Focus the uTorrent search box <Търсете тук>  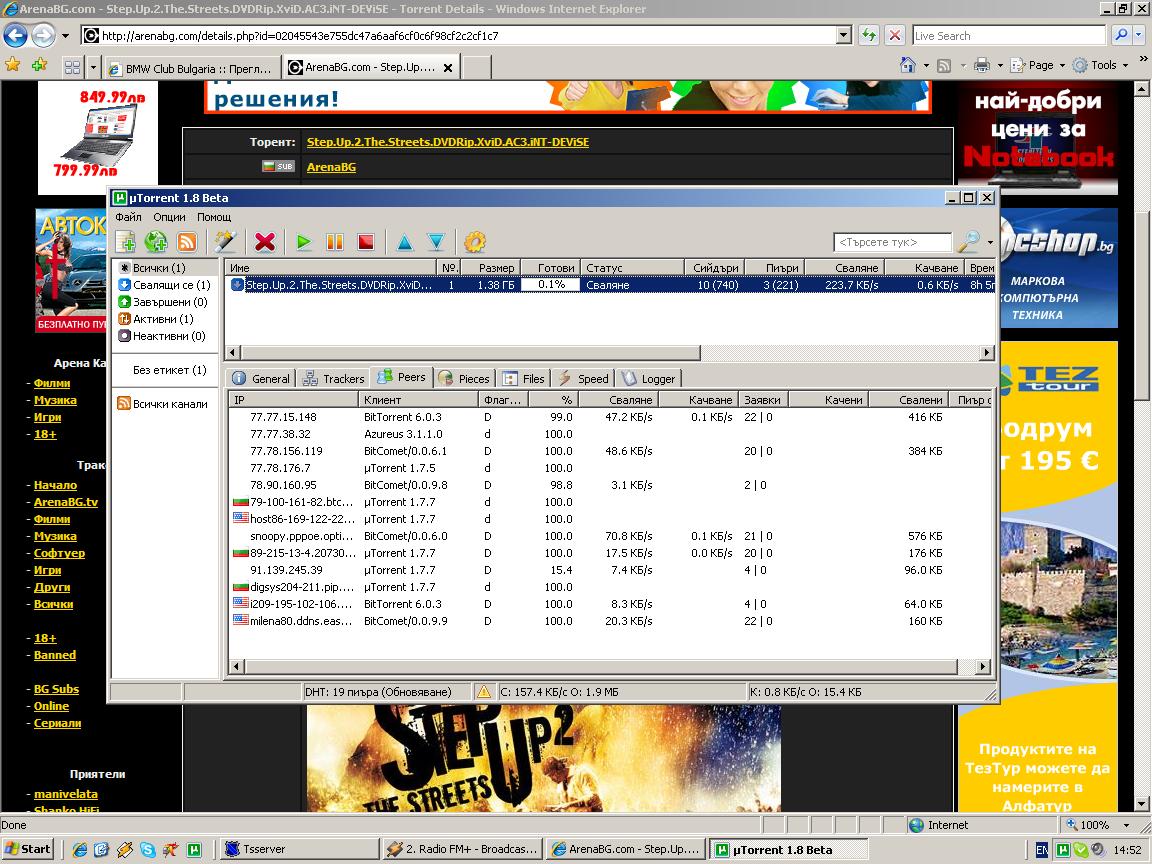coord(893,242)
